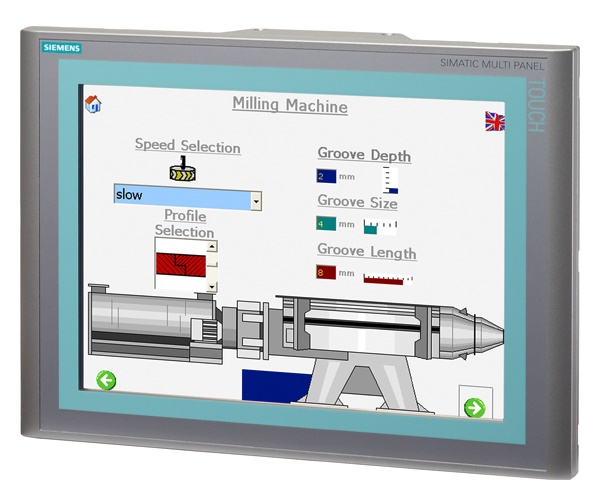Viewport: 600px width, 500px height.
Task: Click the 'Milling Machine' title text
Action: point(290,104)
